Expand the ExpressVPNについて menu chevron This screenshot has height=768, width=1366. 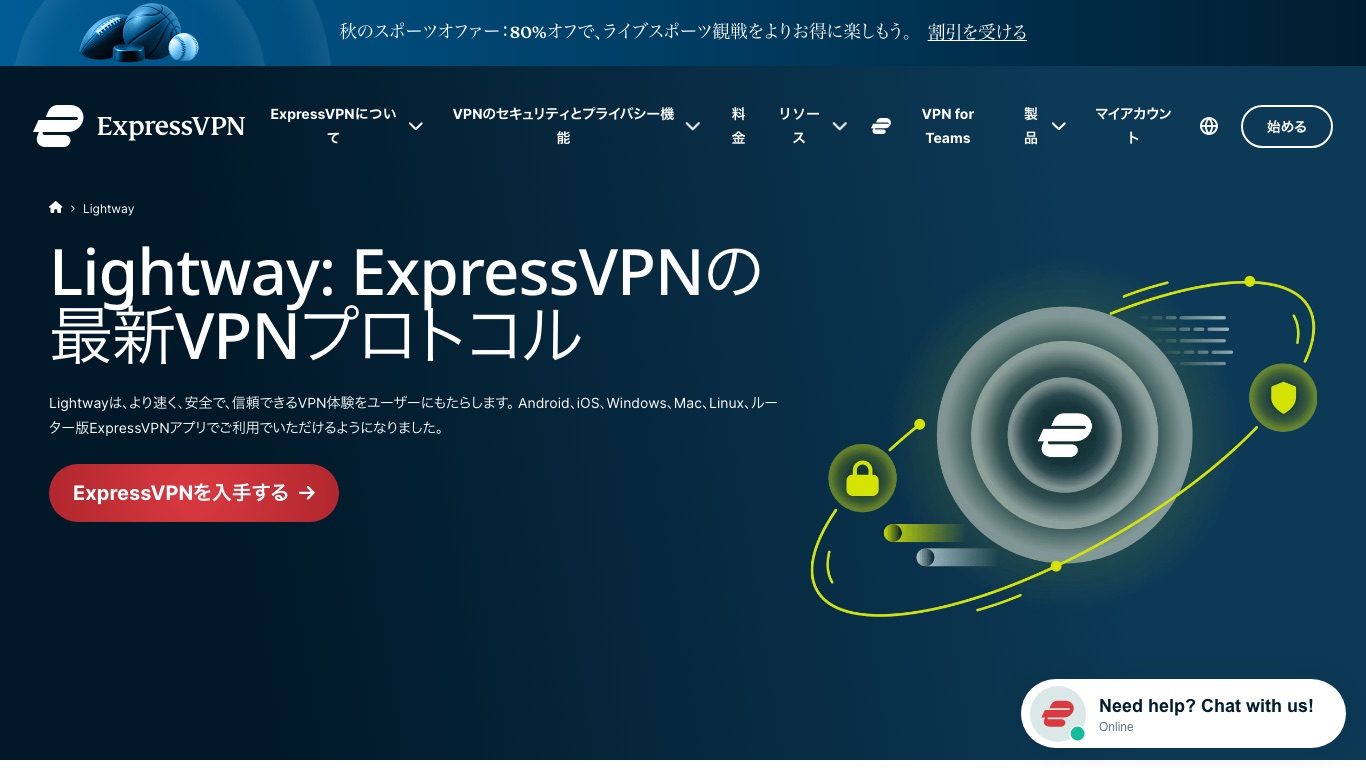(415, 126)
